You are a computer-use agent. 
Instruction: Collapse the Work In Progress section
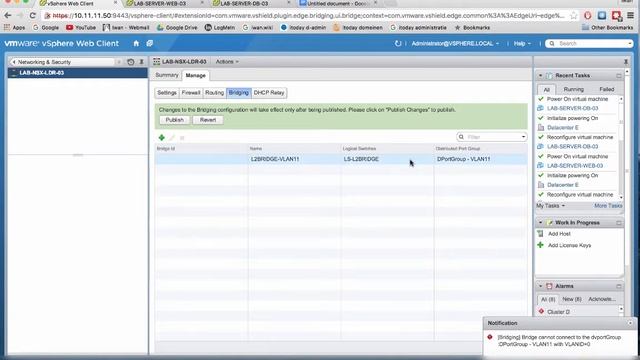click(x=540, y=223)
